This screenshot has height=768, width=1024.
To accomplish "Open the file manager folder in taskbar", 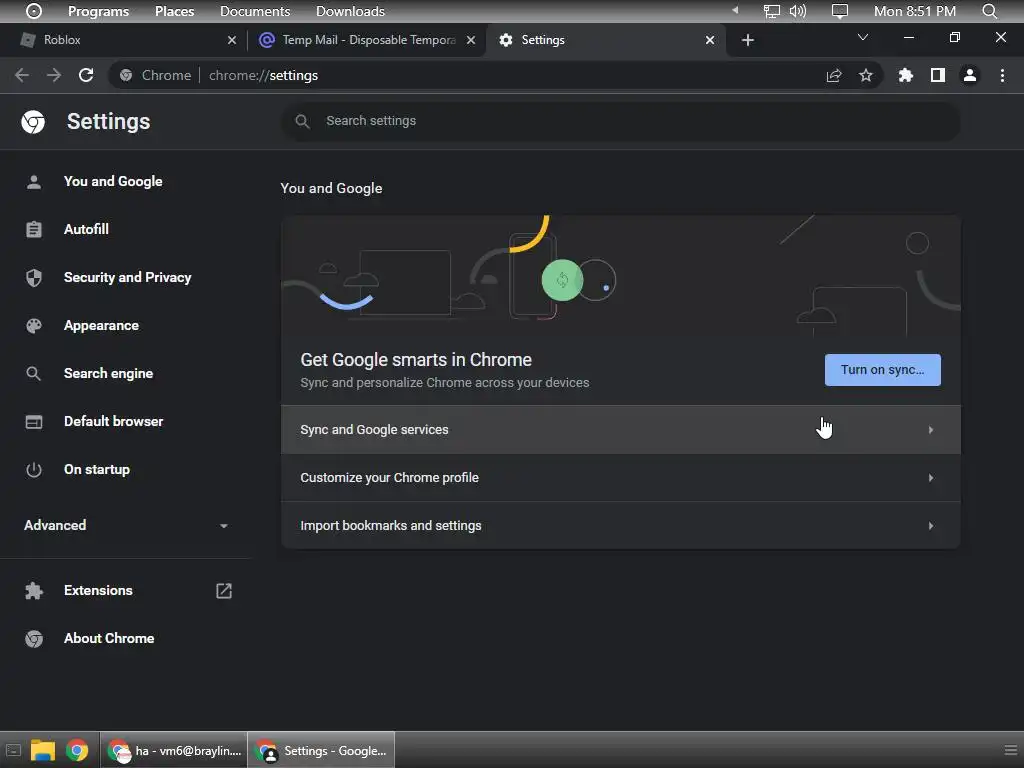I will [x=43, y=751].
